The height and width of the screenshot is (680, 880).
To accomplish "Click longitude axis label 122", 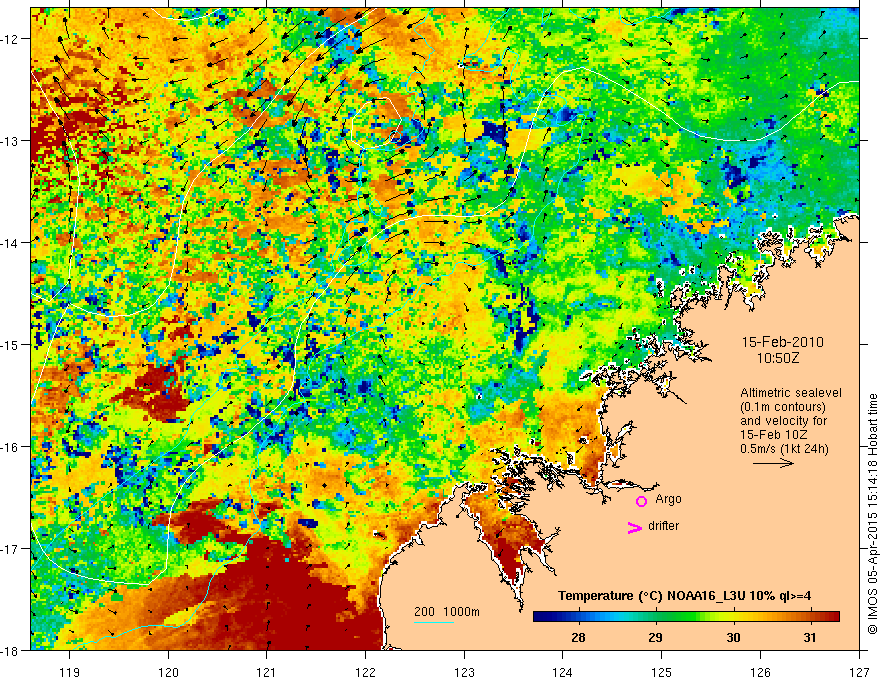I will (x=365, y=672).
